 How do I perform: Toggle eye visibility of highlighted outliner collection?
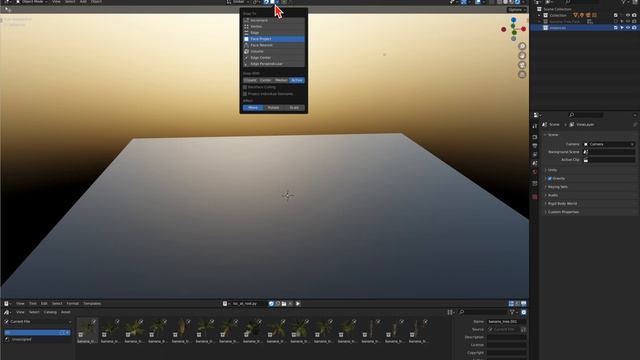tap(628, 28)
